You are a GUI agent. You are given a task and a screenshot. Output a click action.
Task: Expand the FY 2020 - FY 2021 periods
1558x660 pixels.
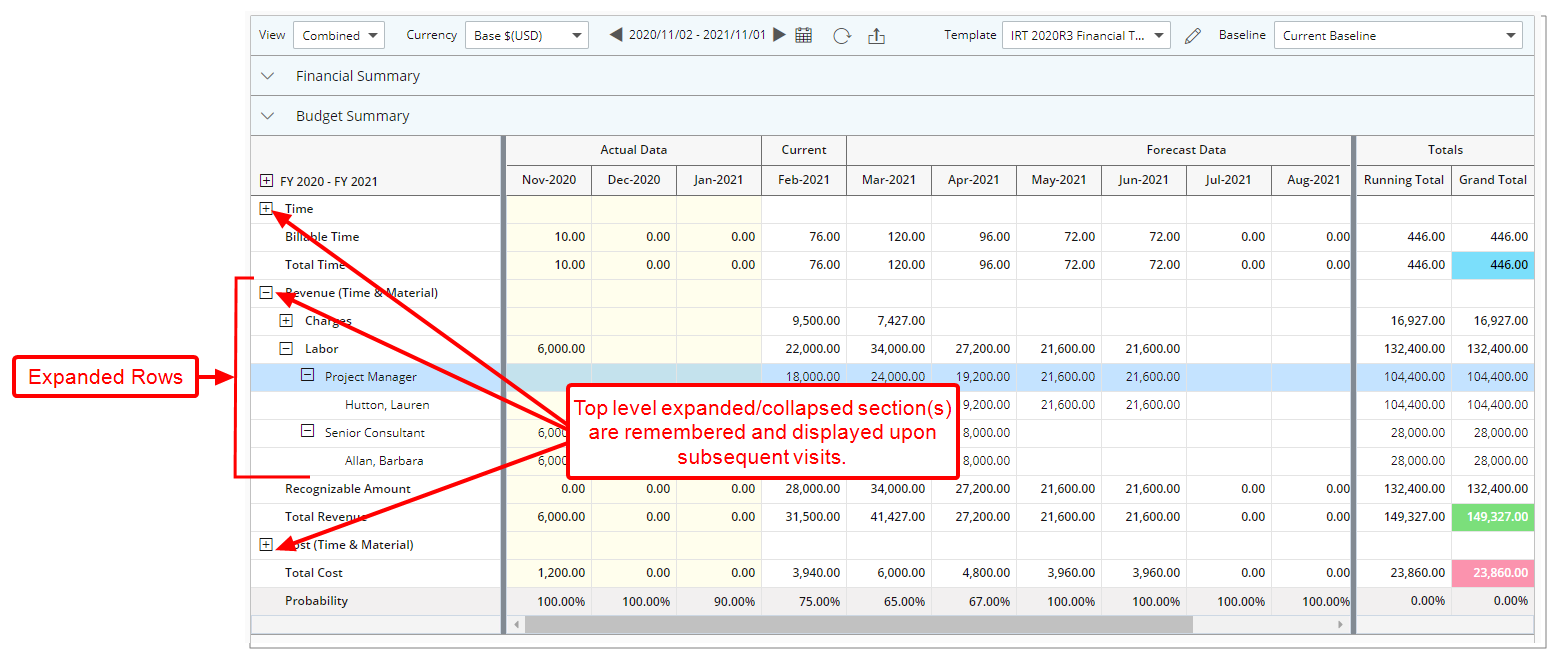pyautogui.click(x=266, y=181)
